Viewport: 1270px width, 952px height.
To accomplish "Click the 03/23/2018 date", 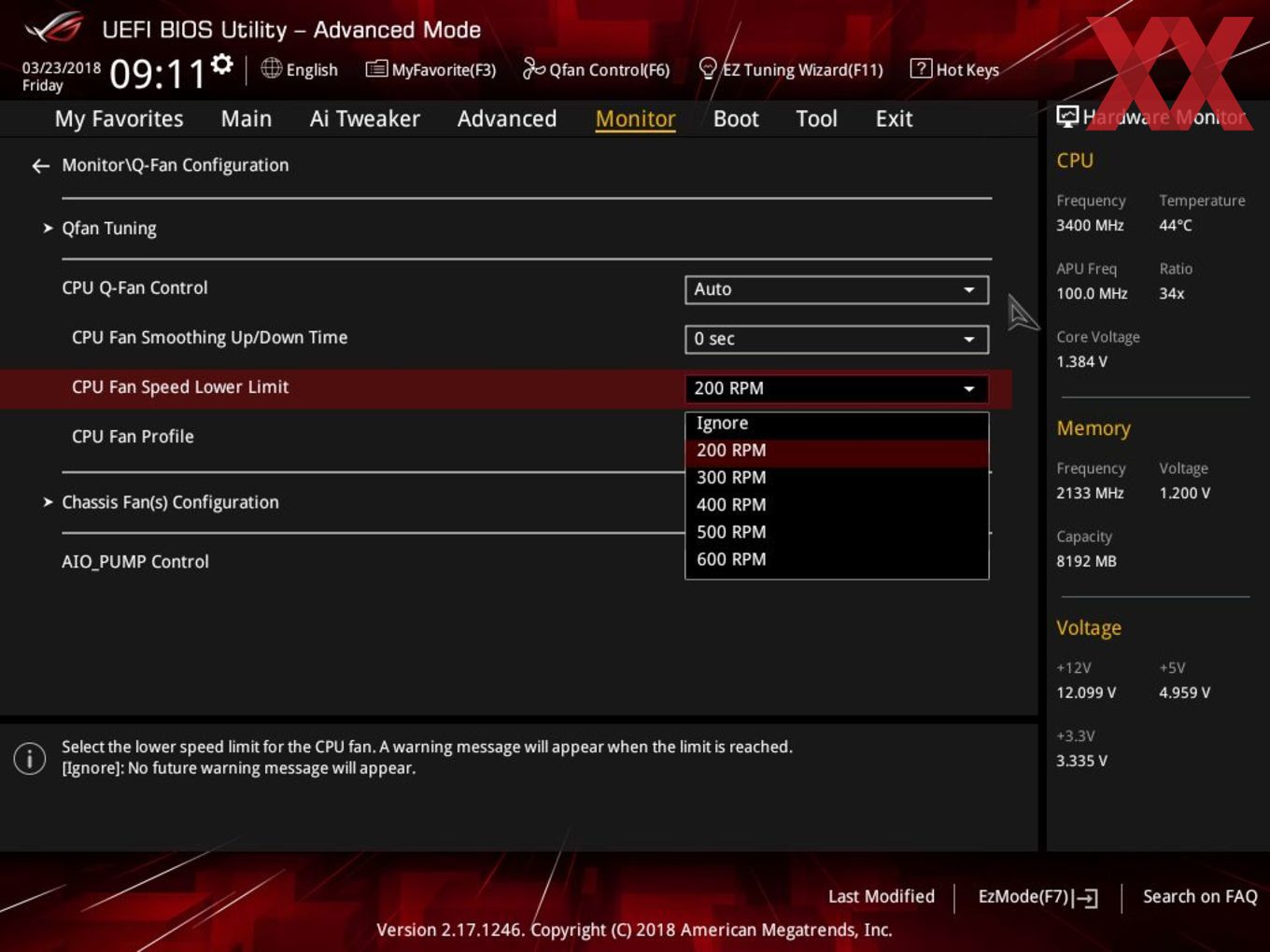I will pyautogui.click(x=62, y=68).
